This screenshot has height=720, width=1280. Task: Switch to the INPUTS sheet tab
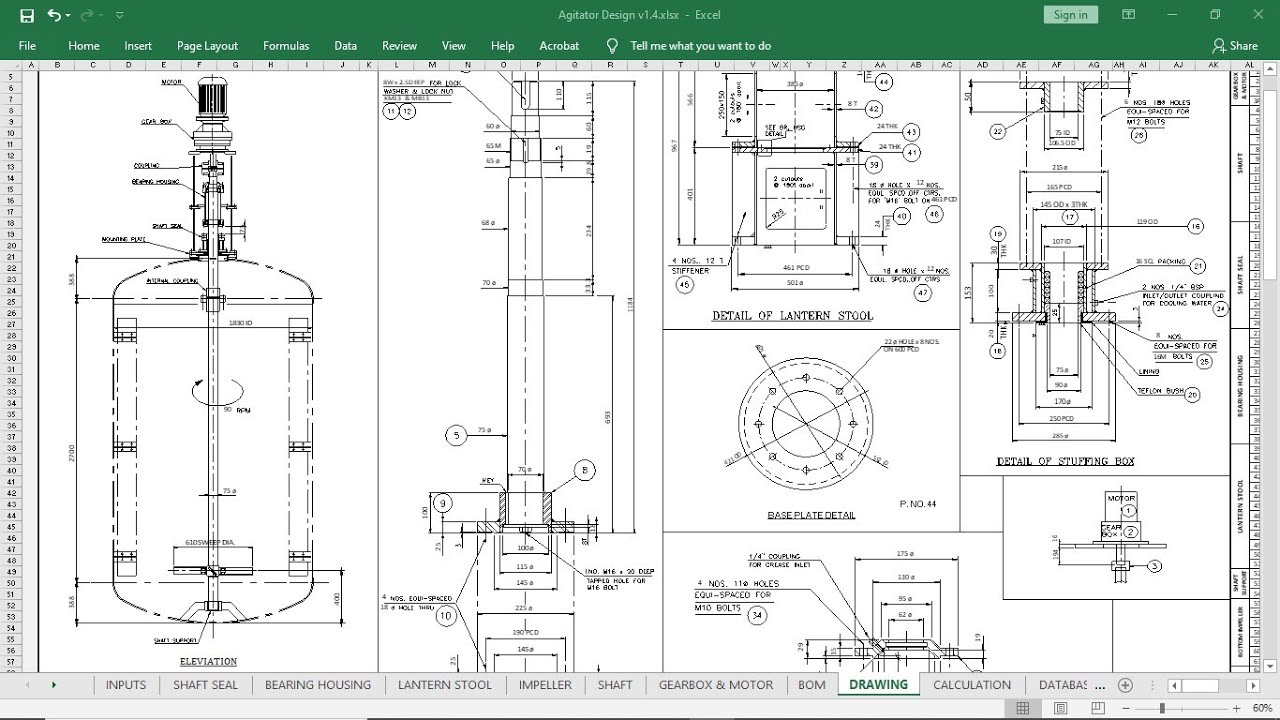[x=126, y=685]
